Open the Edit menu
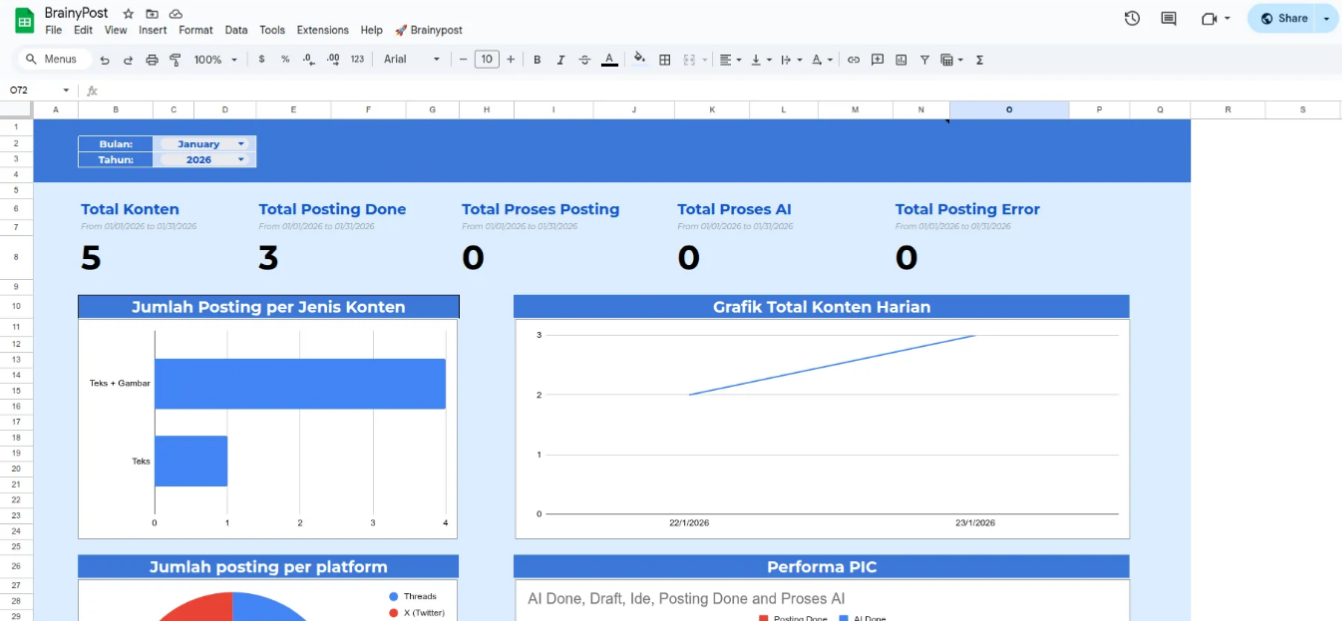This screenshot has height=621, width=1342. tap(83, 30)
